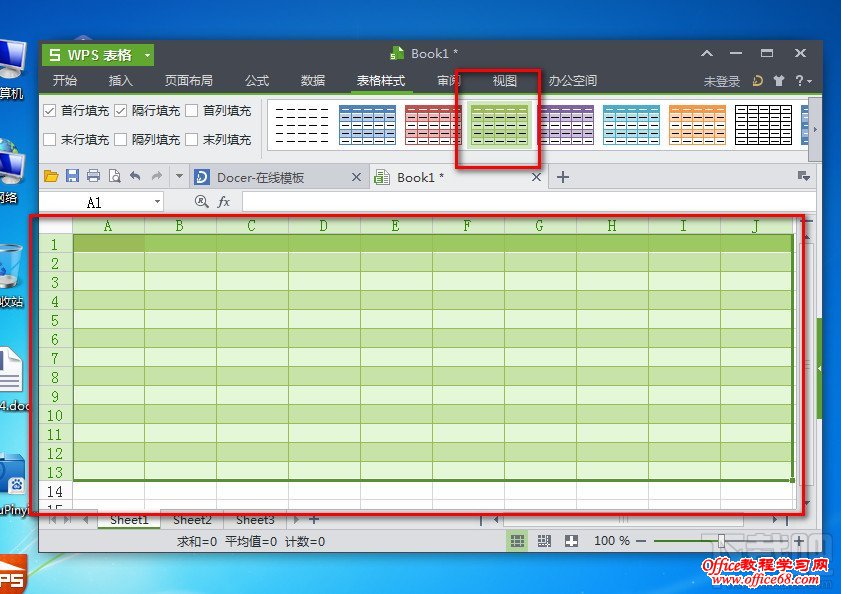Add a new document tab with plus button
The width and height of the screenshot is (841, 594).
coord(563,177)
